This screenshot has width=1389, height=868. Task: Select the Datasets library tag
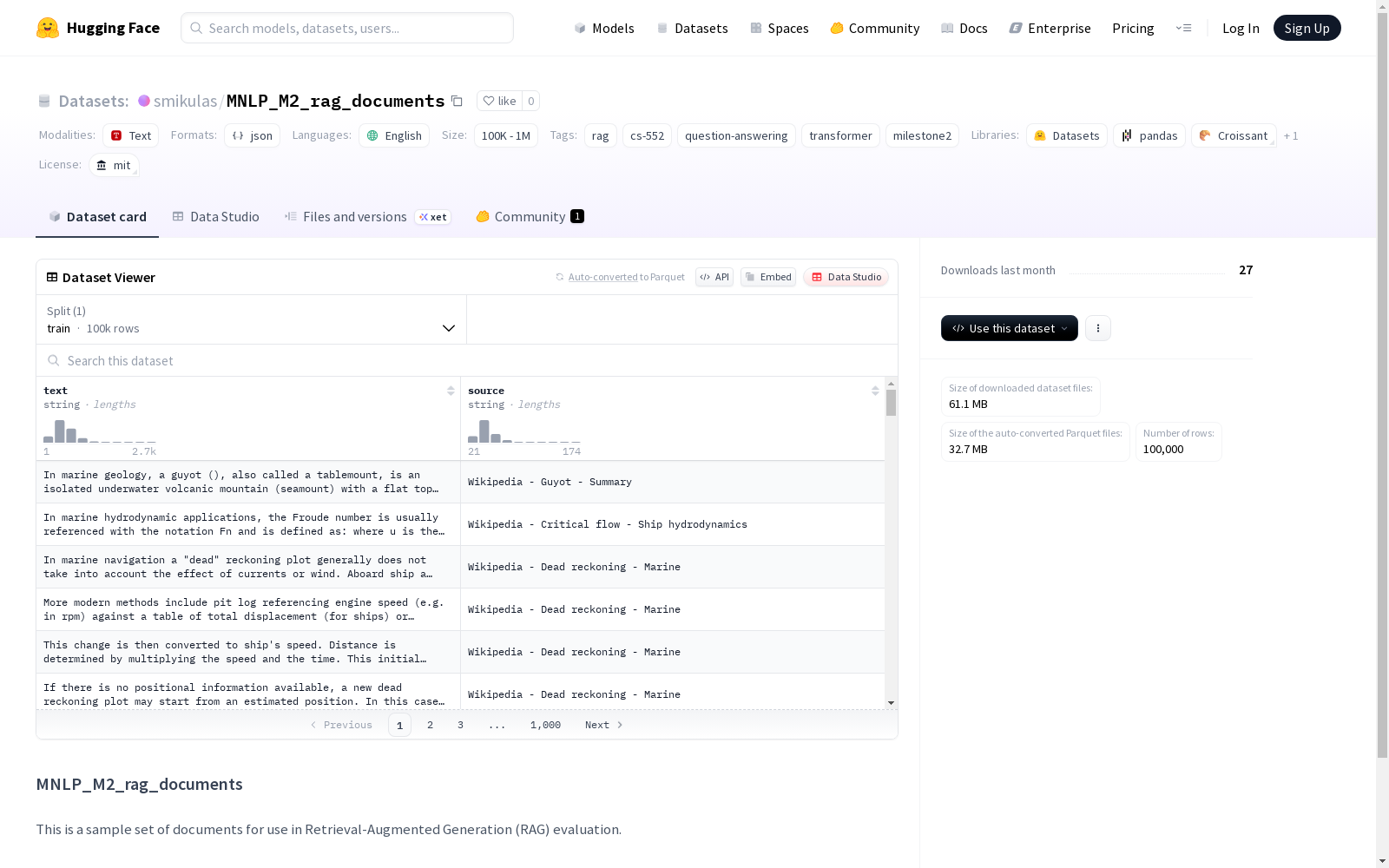(1067, 135)
